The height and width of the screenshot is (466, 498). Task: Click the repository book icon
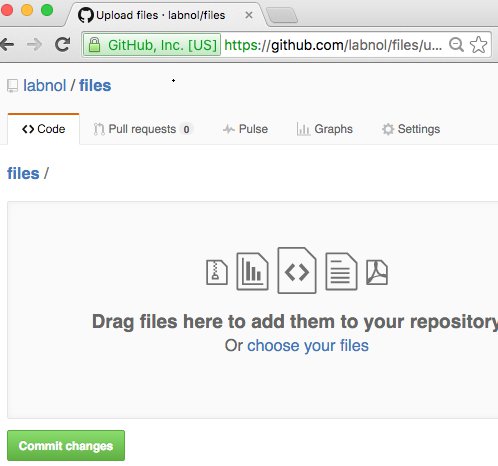point(13,86)
